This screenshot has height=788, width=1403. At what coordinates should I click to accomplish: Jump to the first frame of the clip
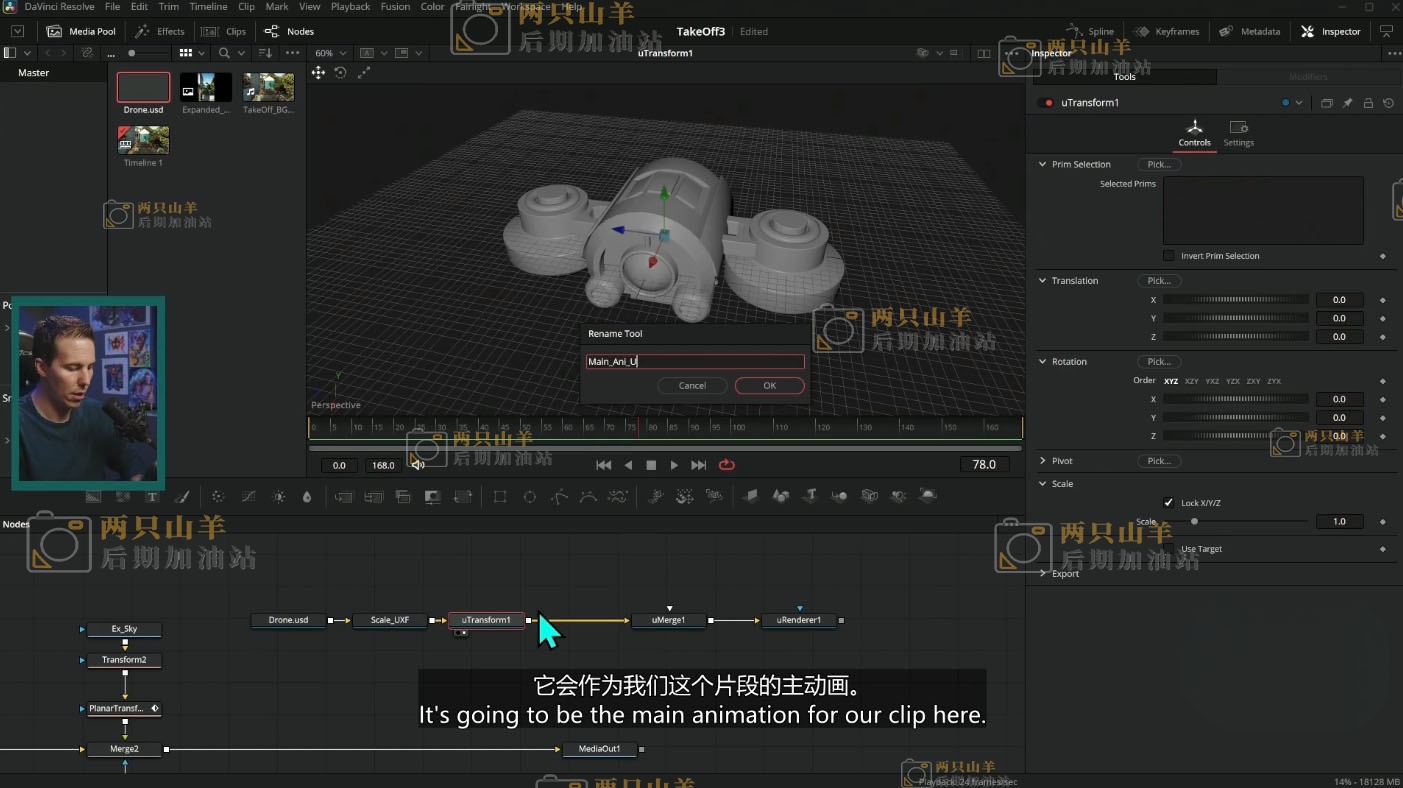pos(603,465)
